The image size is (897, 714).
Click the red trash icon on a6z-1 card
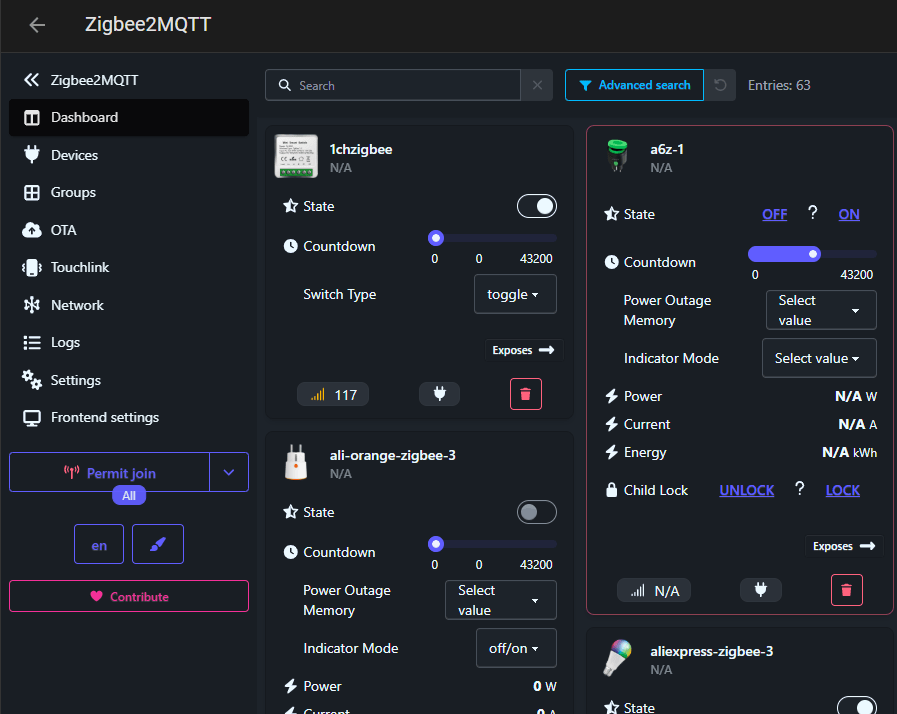pos(846,590)
